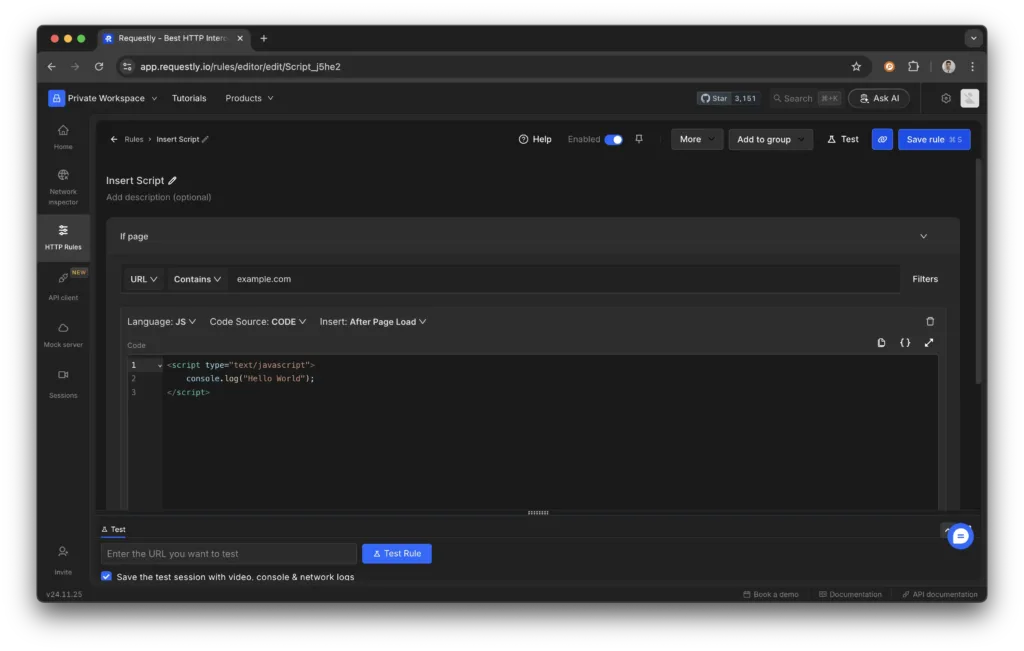Screen dimensions: 1024x651
Task: Open the settings gear icon in header
Action: tap(946, 98)
